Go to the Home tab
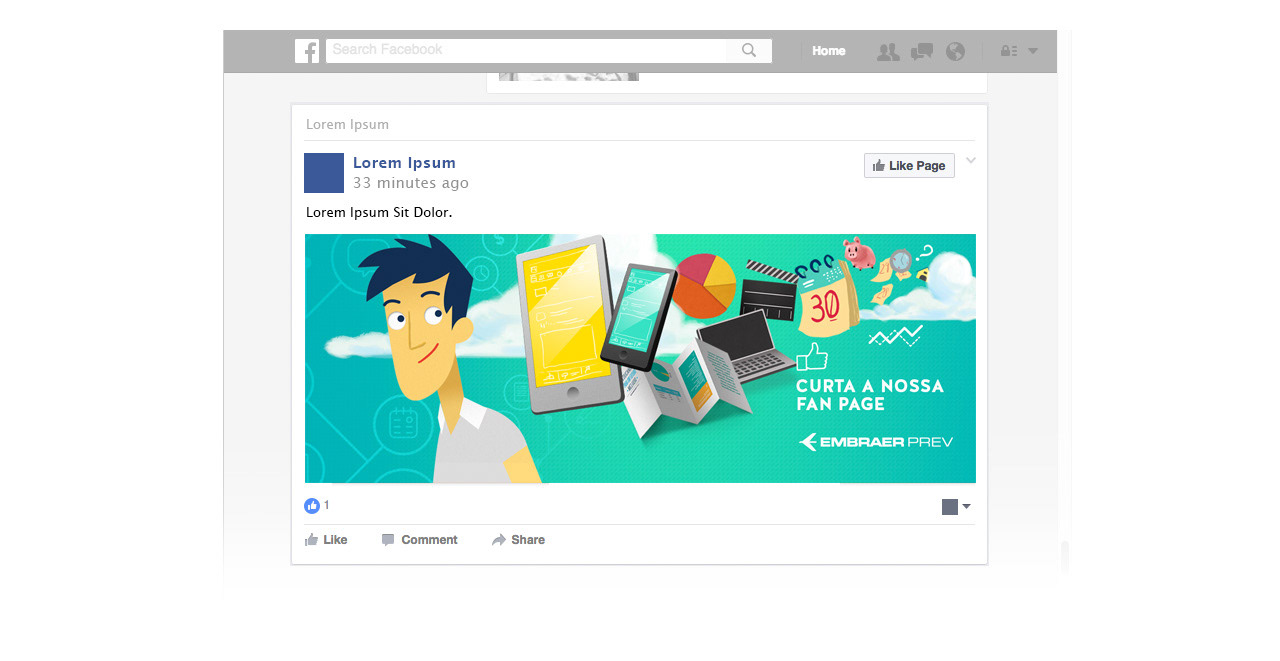 point(828,51)
